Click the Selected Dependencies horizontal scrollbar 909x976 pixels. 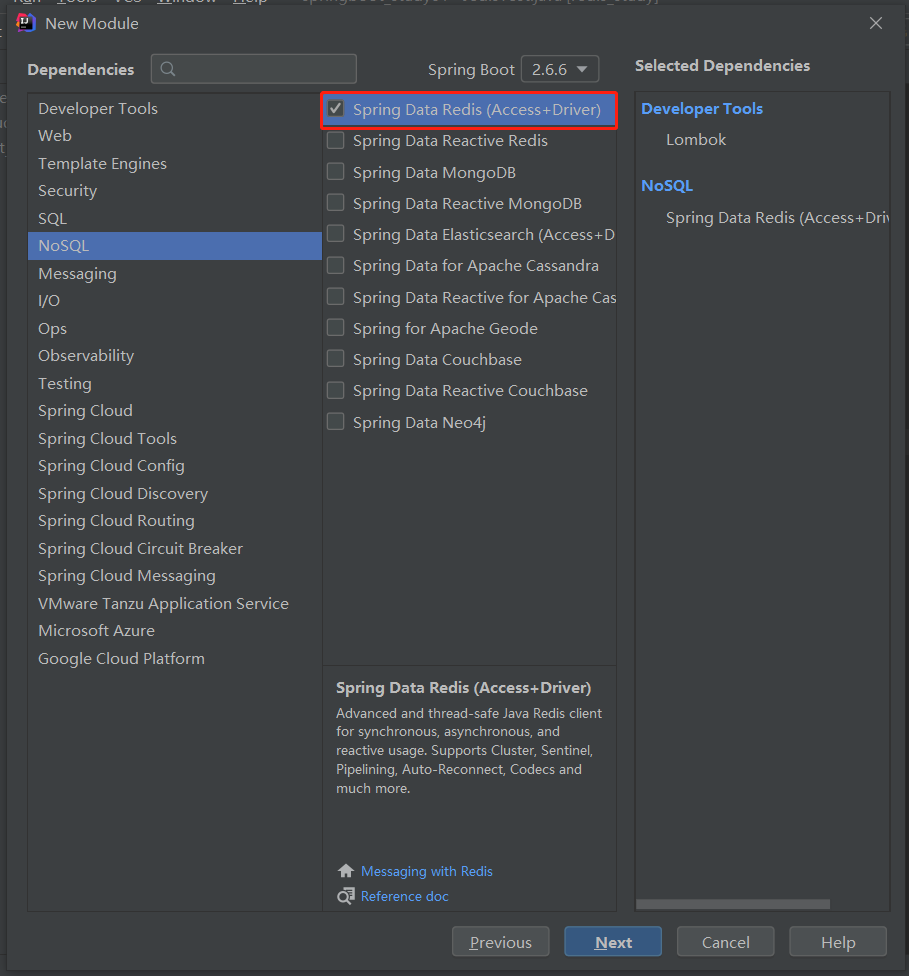coord(733,904)
